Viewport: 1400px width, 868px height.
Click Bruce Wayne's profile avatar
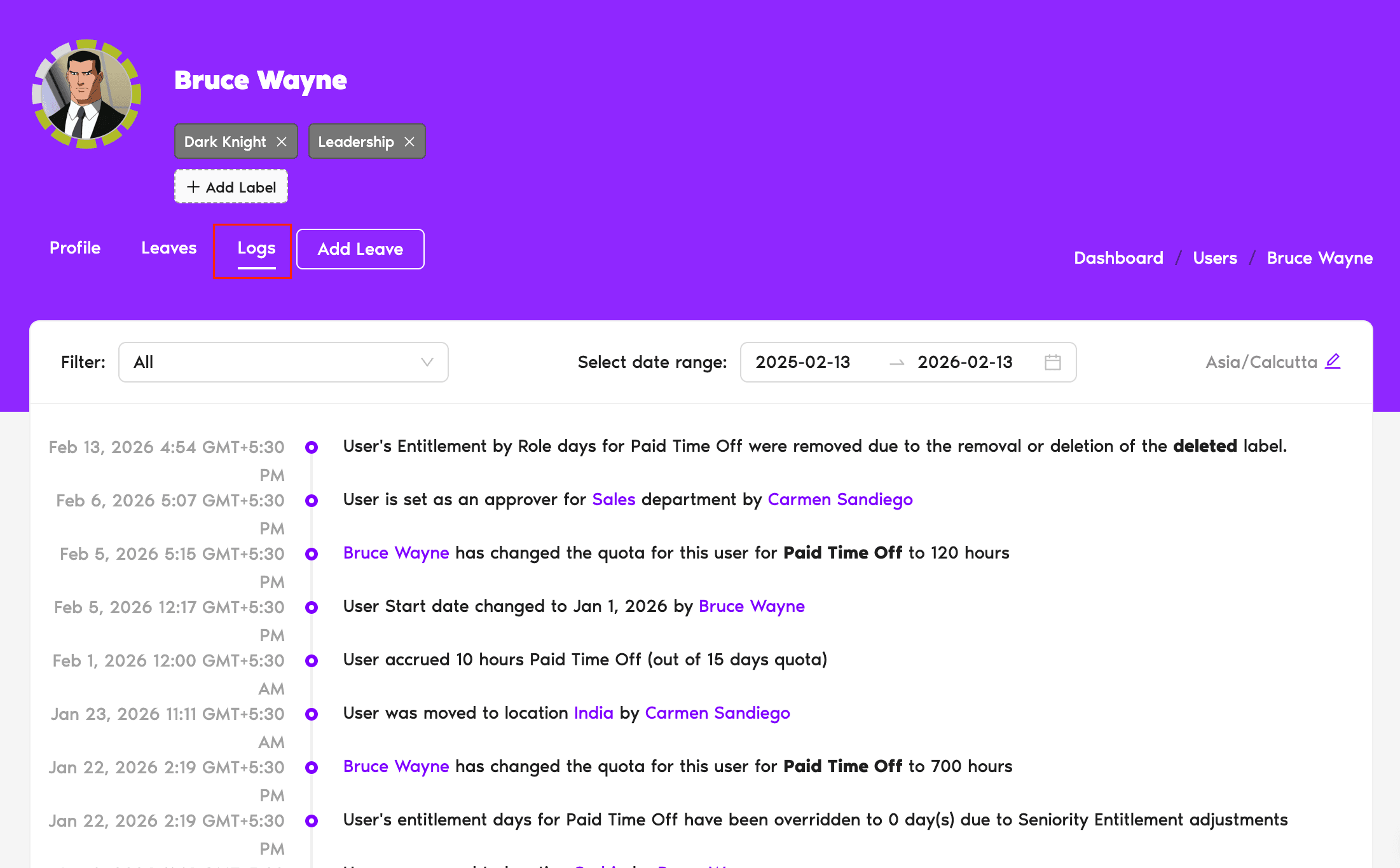pyautogui.click(x=86, y=94)
